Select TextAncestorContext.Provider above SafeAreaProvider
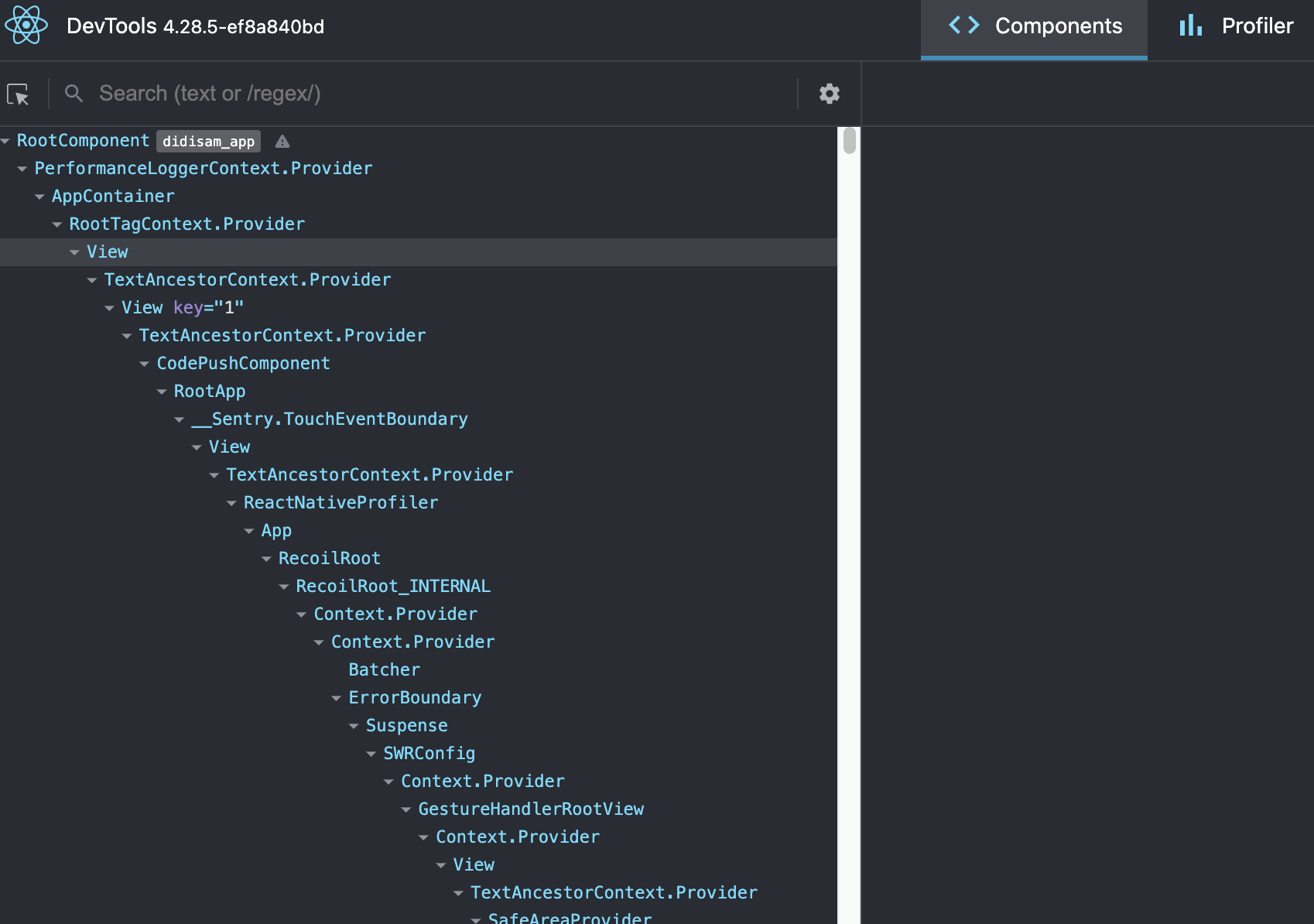 (x=614, y=893)
